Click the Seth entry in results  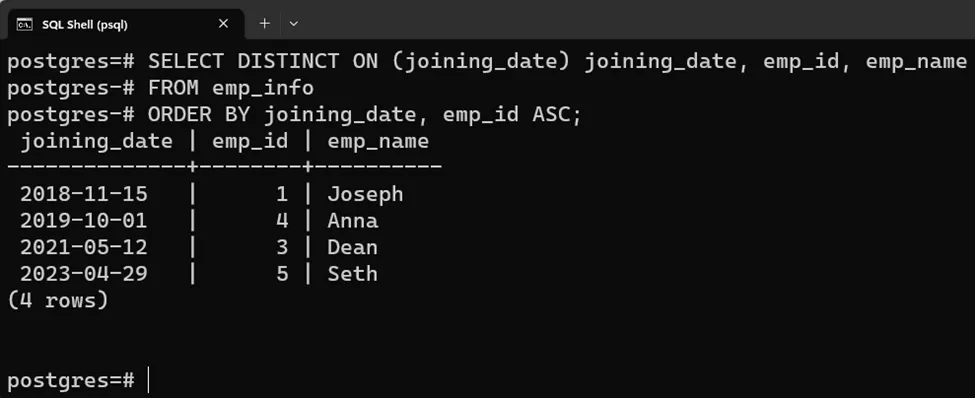point(353,274)
